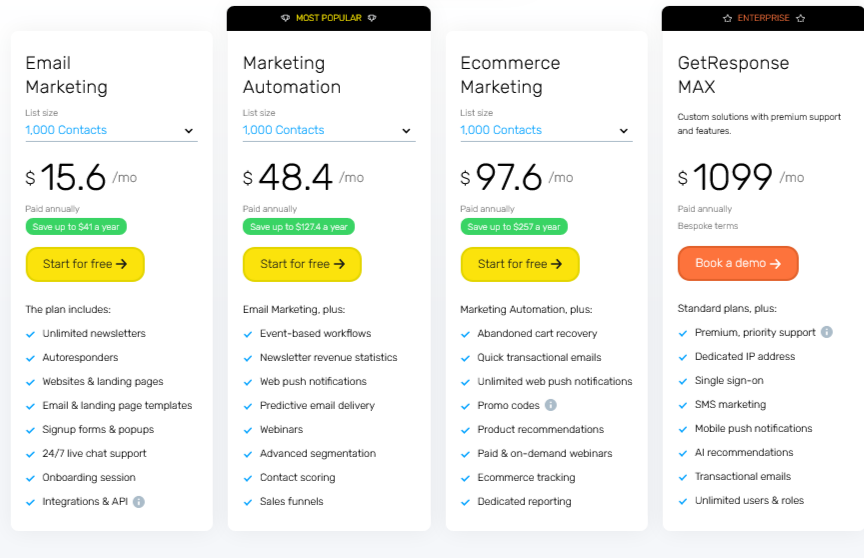The image size is (864, 558).
Task: Start for free on Ecommerce Marketing plan
Action: click(x=520, y=264)
